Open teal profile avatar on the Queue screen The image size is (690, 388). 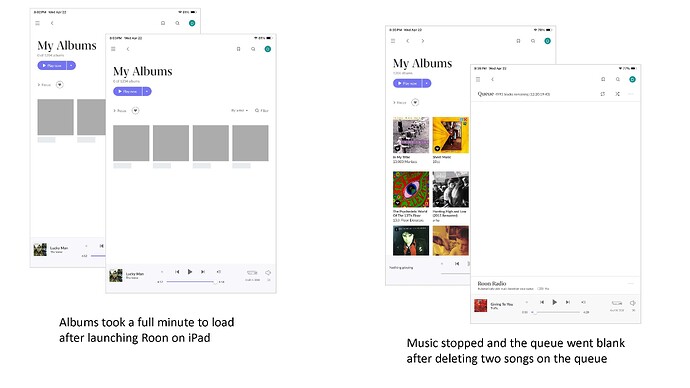coord(632,79)
